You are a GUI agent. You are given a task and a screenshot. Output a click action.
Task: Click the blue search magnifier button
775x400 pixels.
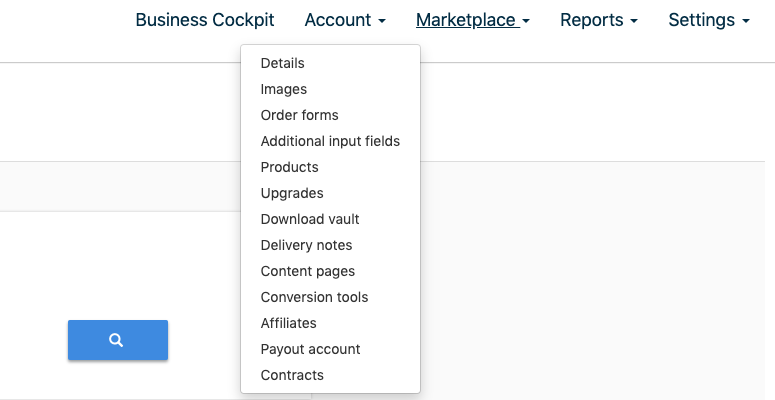117,340
